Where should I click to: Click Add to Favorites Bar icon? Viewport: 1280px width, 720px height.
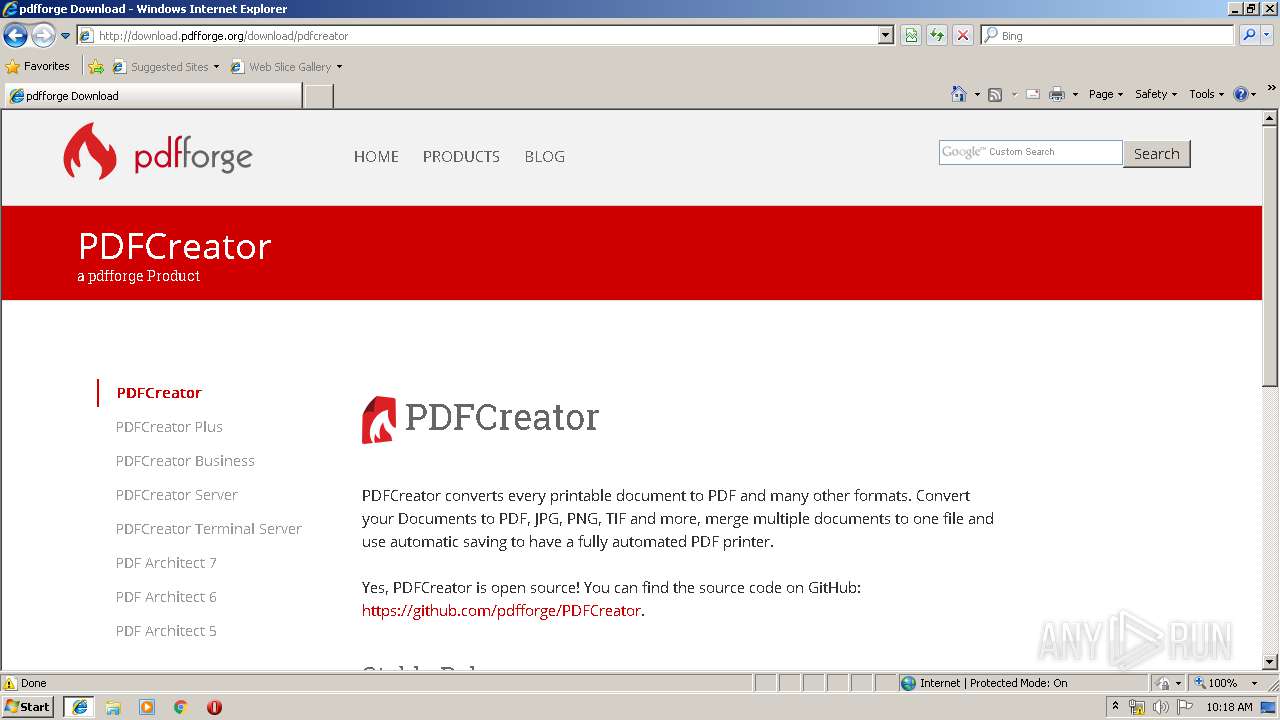point(96,67)
